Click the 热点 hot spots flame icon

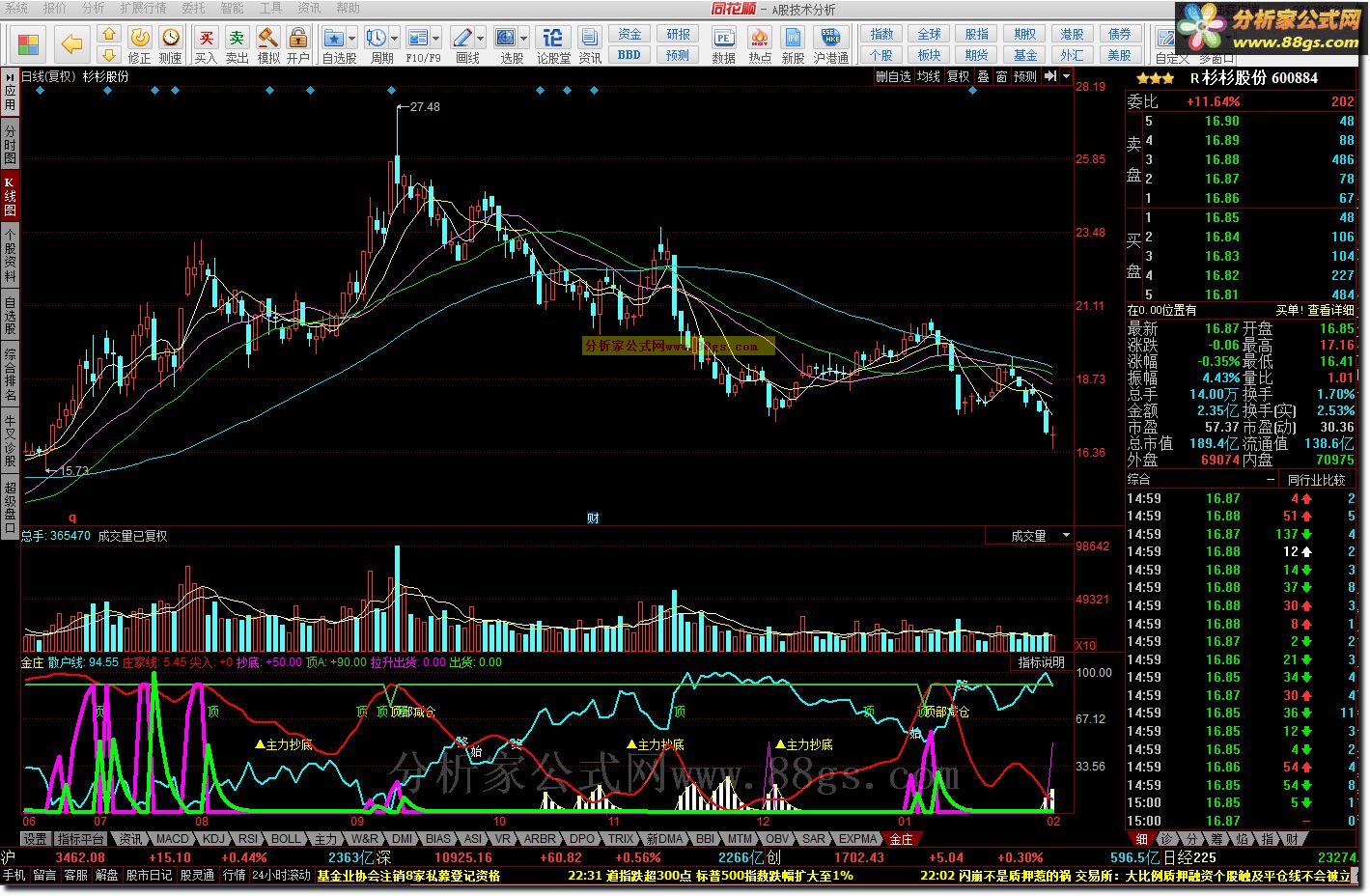pyautogui.click(x=760, y=38)
